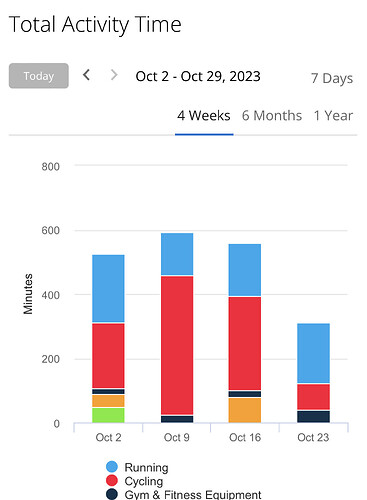This screenshot has height=500, width=367.
Task: Toggle Gym & Fitness Equipment legend circle
Action: (112, 494)
